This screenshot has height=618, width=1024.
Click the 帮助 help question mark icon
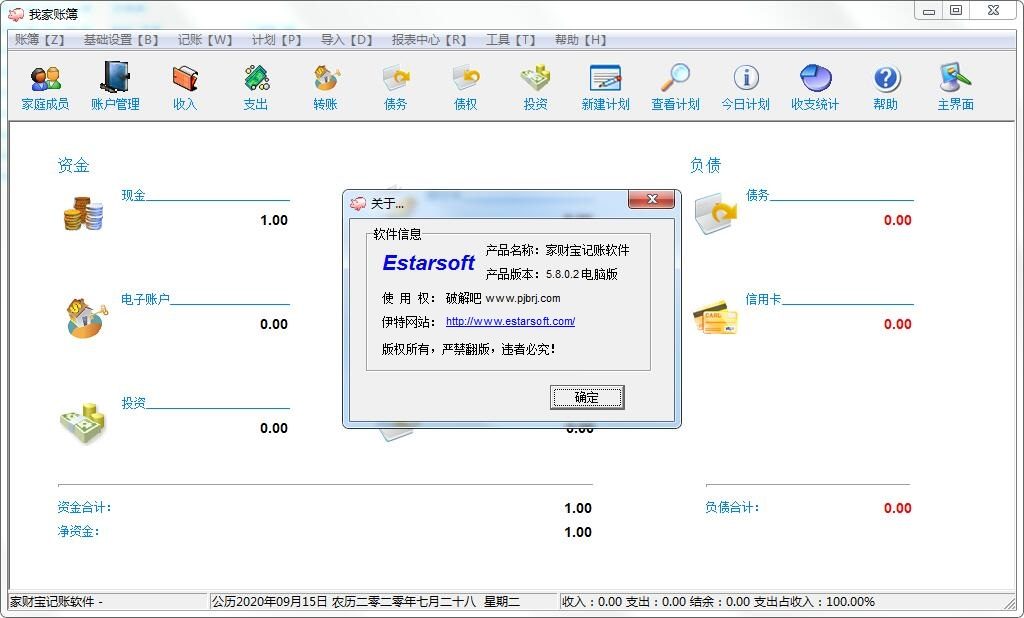click(886, 88)
